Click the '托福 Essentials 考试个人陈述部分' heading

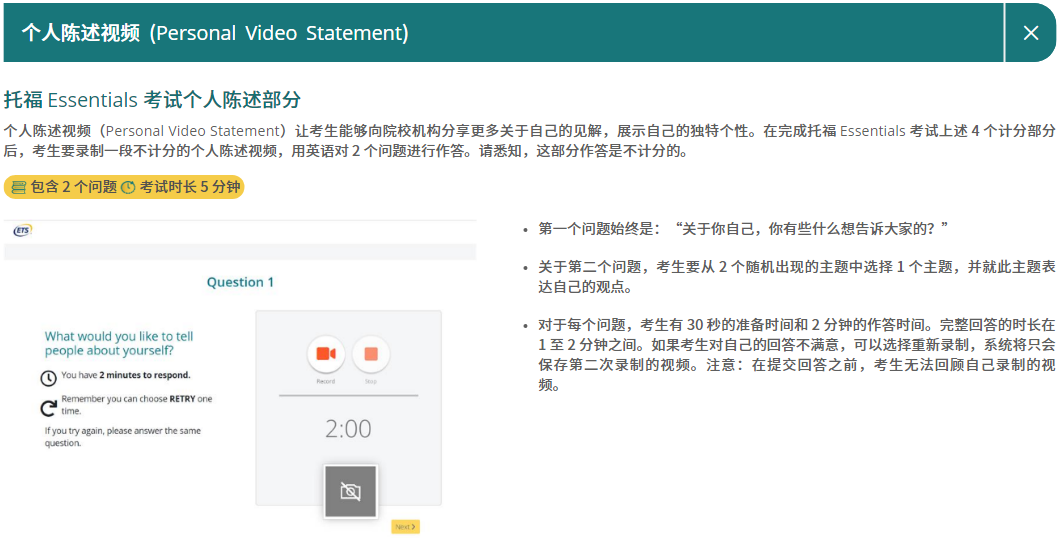pyautogui.click(x=152, y=100)
